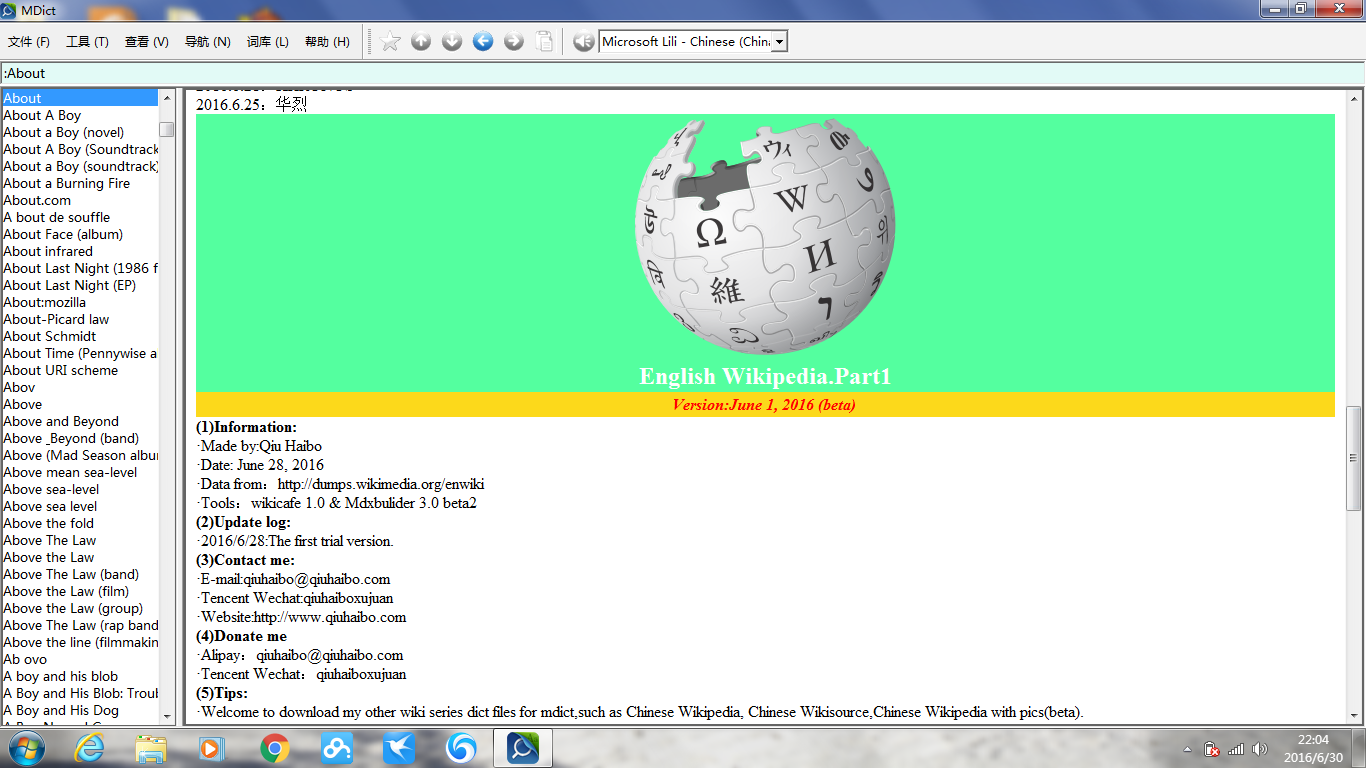
Task: Click the MDict taskbar button
Action: pos(523,748)
